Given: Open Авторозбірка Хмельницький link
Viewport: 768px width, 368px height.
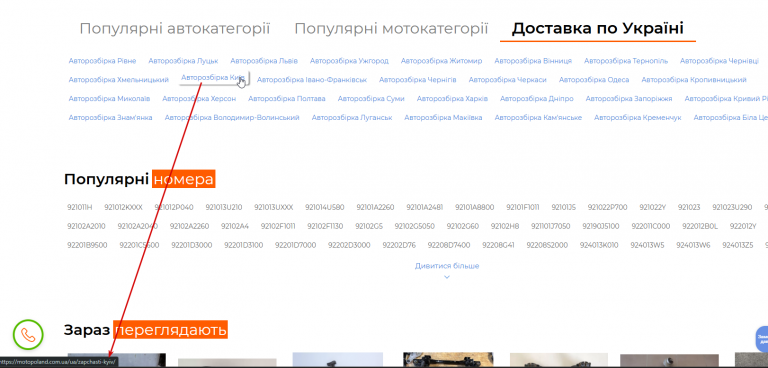Looking at the screenshot, I should [119, 79].
